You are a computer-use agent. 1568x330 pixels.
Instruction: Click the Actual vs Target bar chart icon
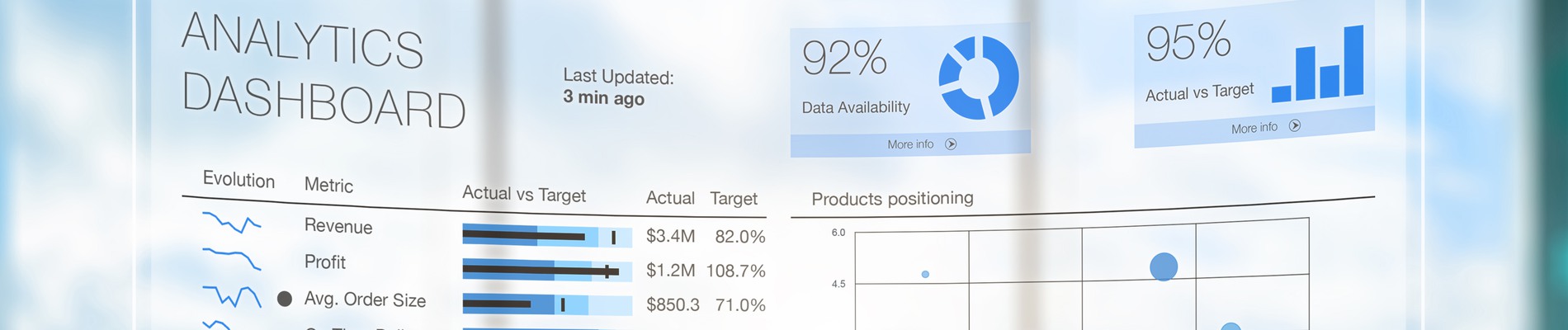tap(1318, 64)
